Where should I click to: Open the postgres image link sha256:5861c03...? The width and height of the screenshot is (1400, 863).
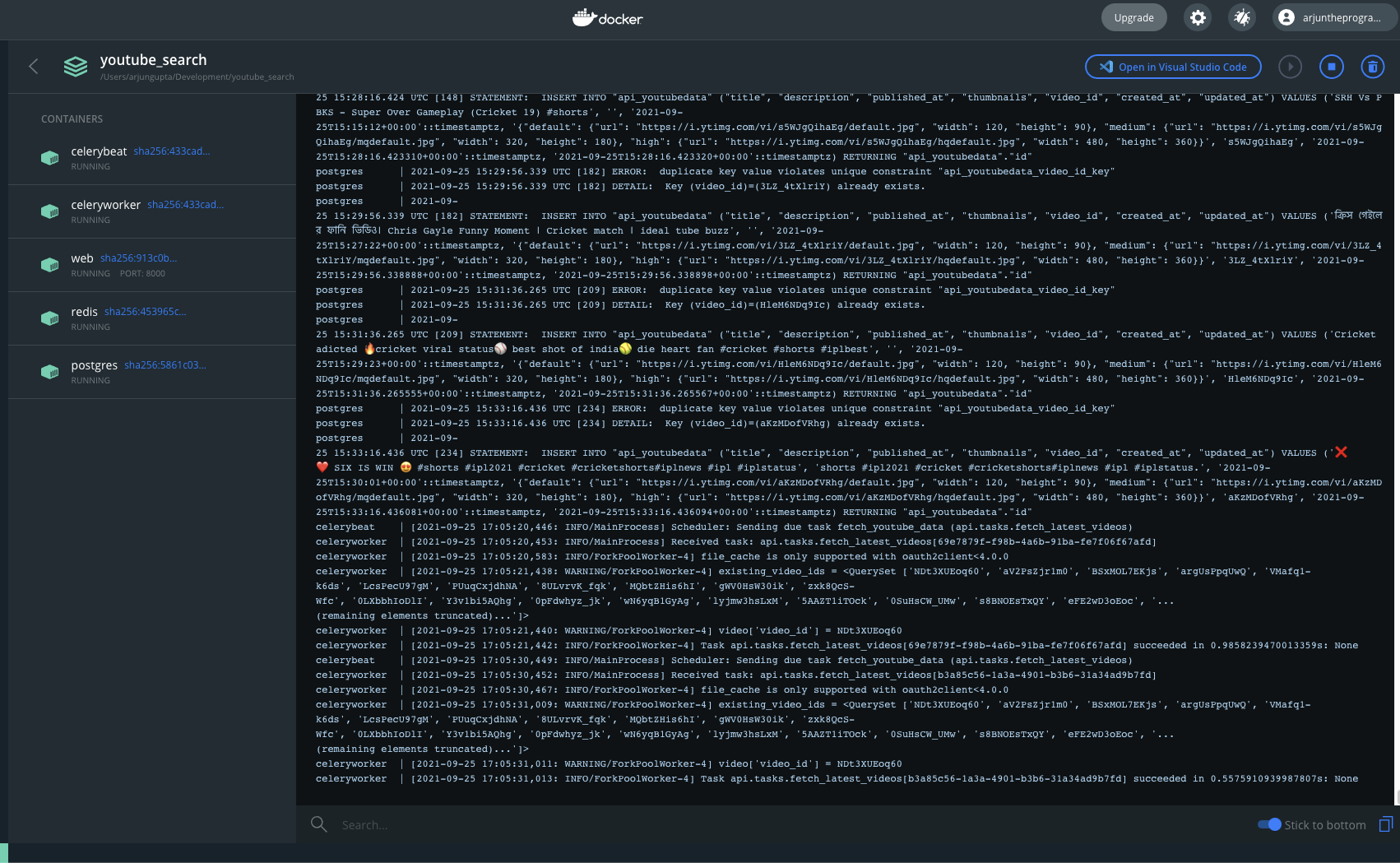tap(165, 365)
